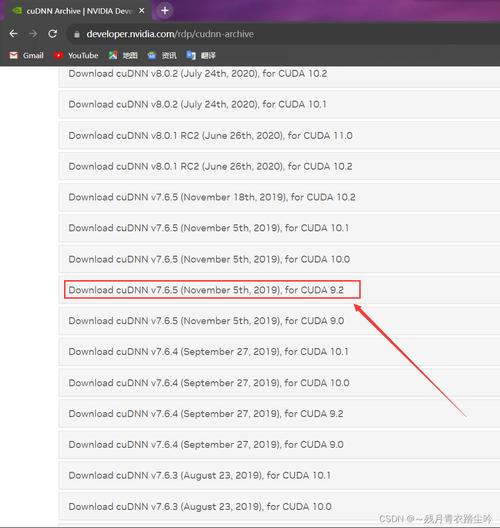The height and width of the screenshot is (528, 500).
Task: Click the browser back arrow
Action: 13,34
